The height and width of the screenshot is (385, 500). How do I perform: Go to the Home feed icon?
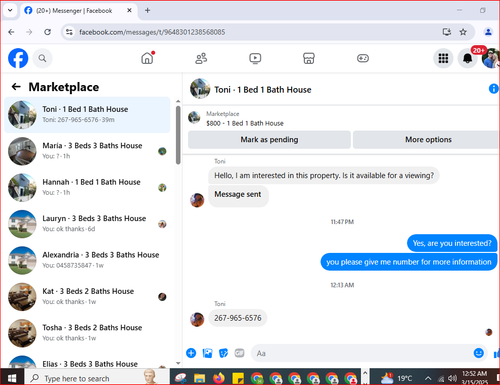pos(147,58)
